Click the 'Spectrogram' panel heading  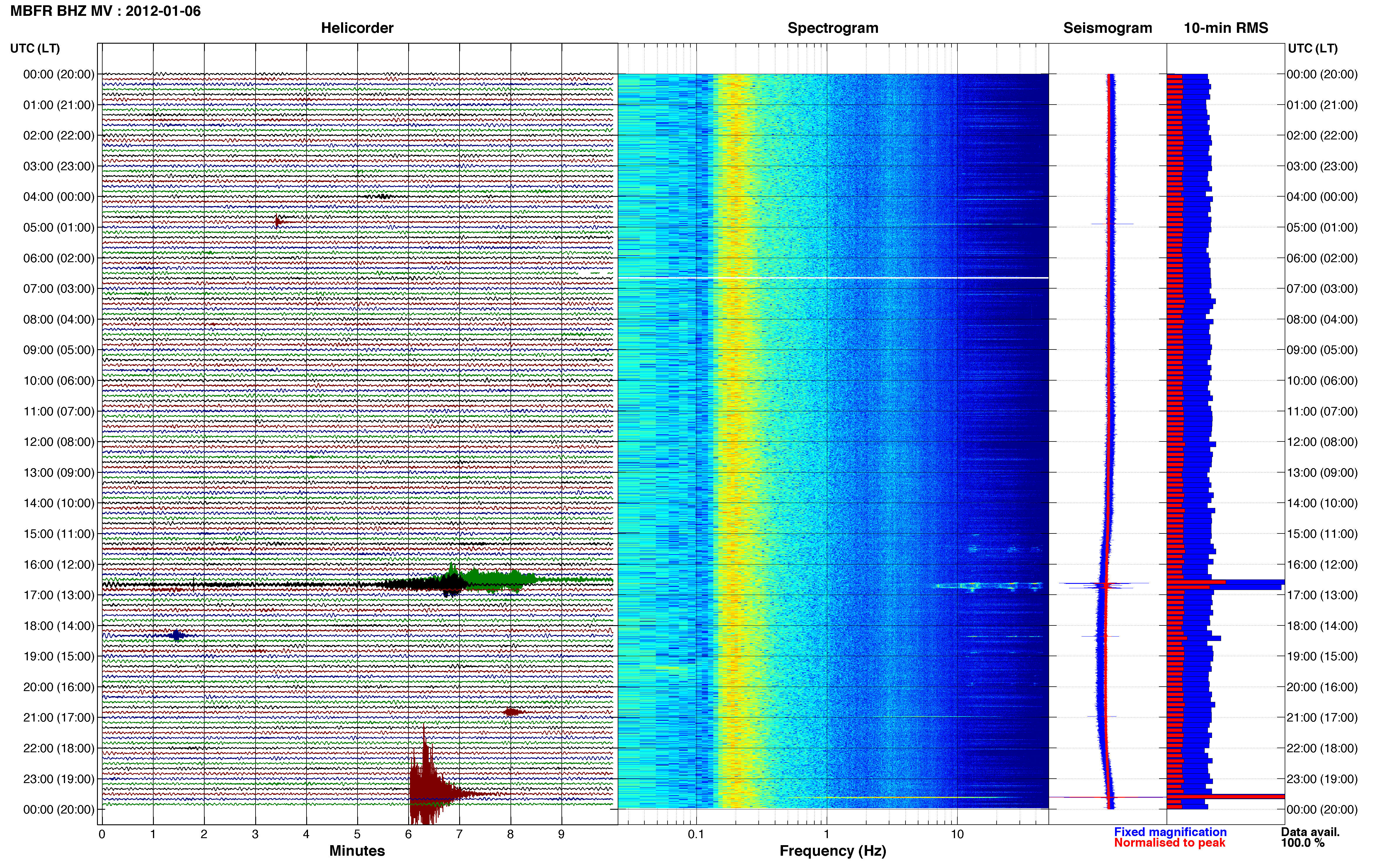point(833,28)
